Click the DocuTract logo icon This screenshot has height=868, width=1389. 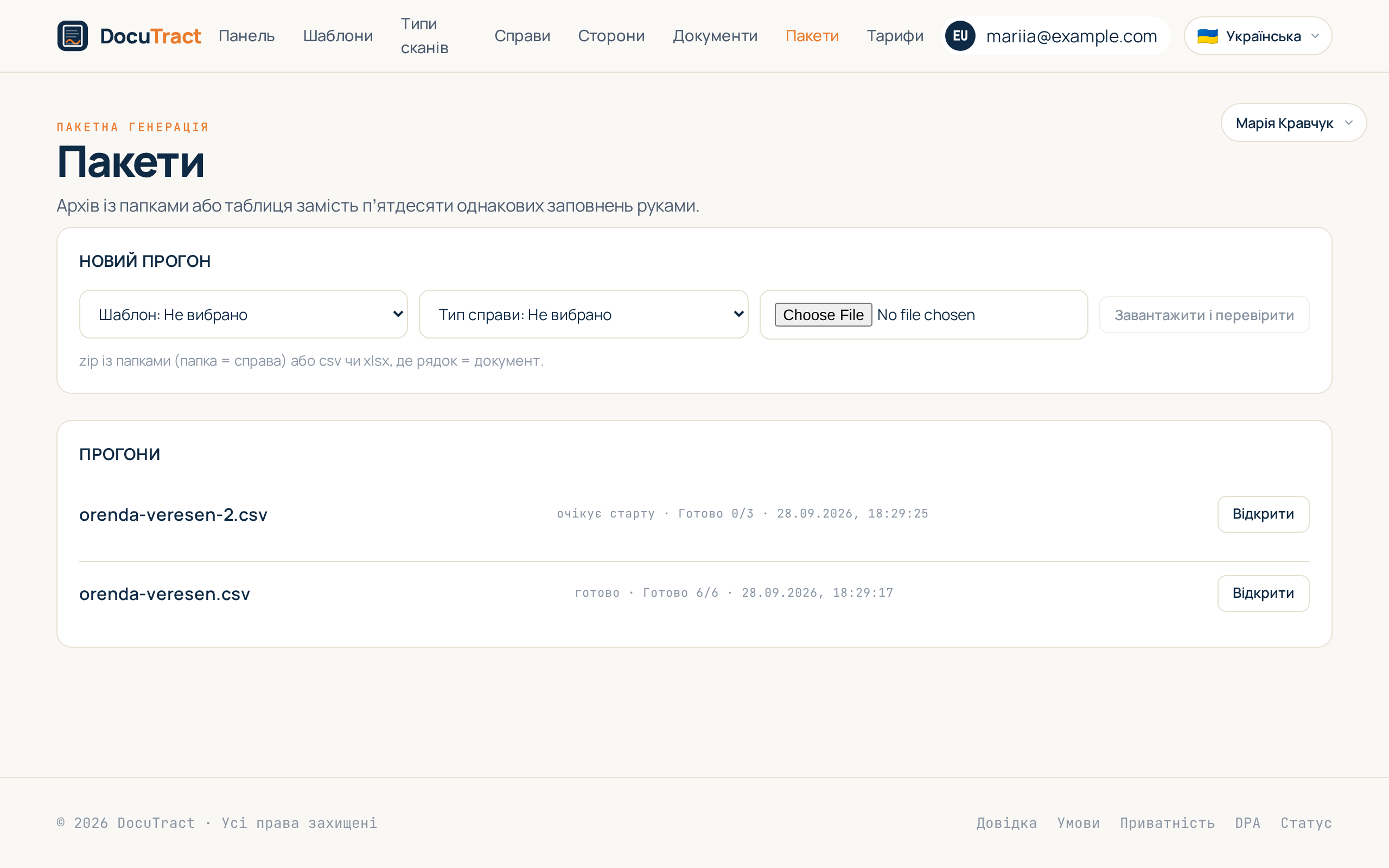tap(72, 36)
